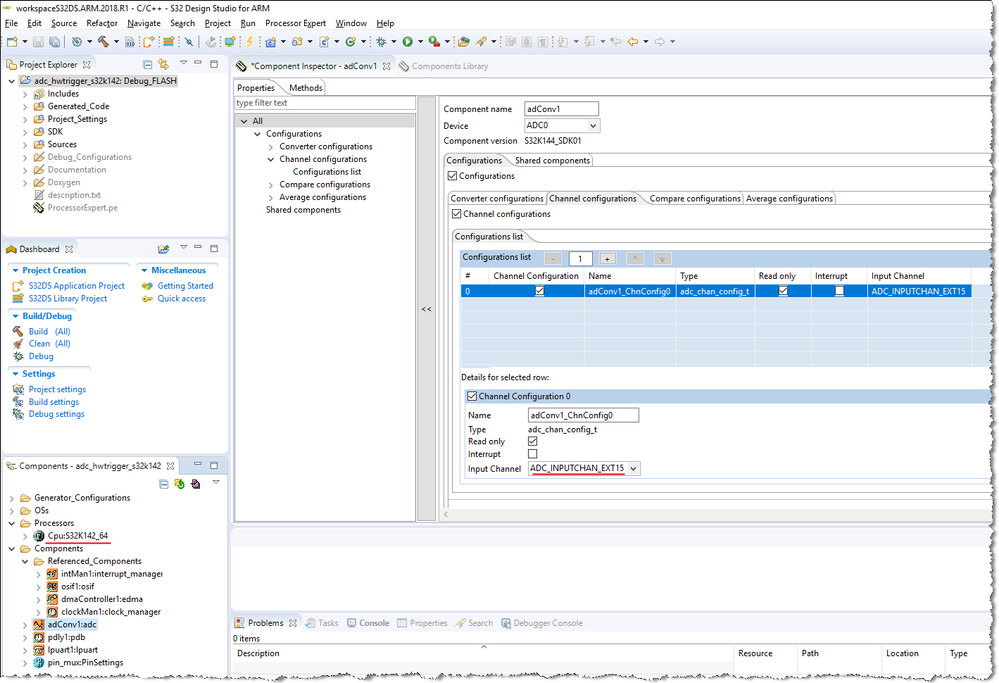
Task: Click the Back navigation arrow in toolbar
Action: (x=633, y=41)
